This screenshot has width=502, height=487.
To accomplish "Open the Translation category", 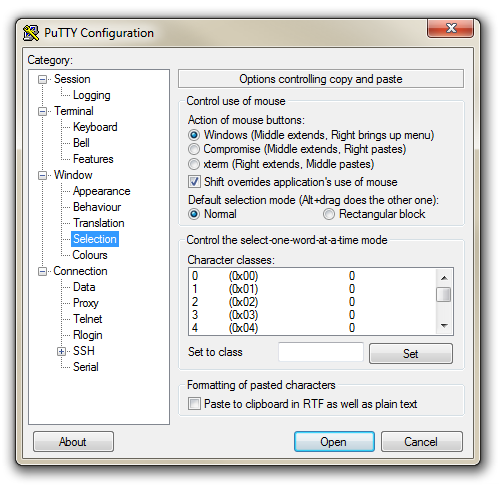I will [x=99, y=223].
